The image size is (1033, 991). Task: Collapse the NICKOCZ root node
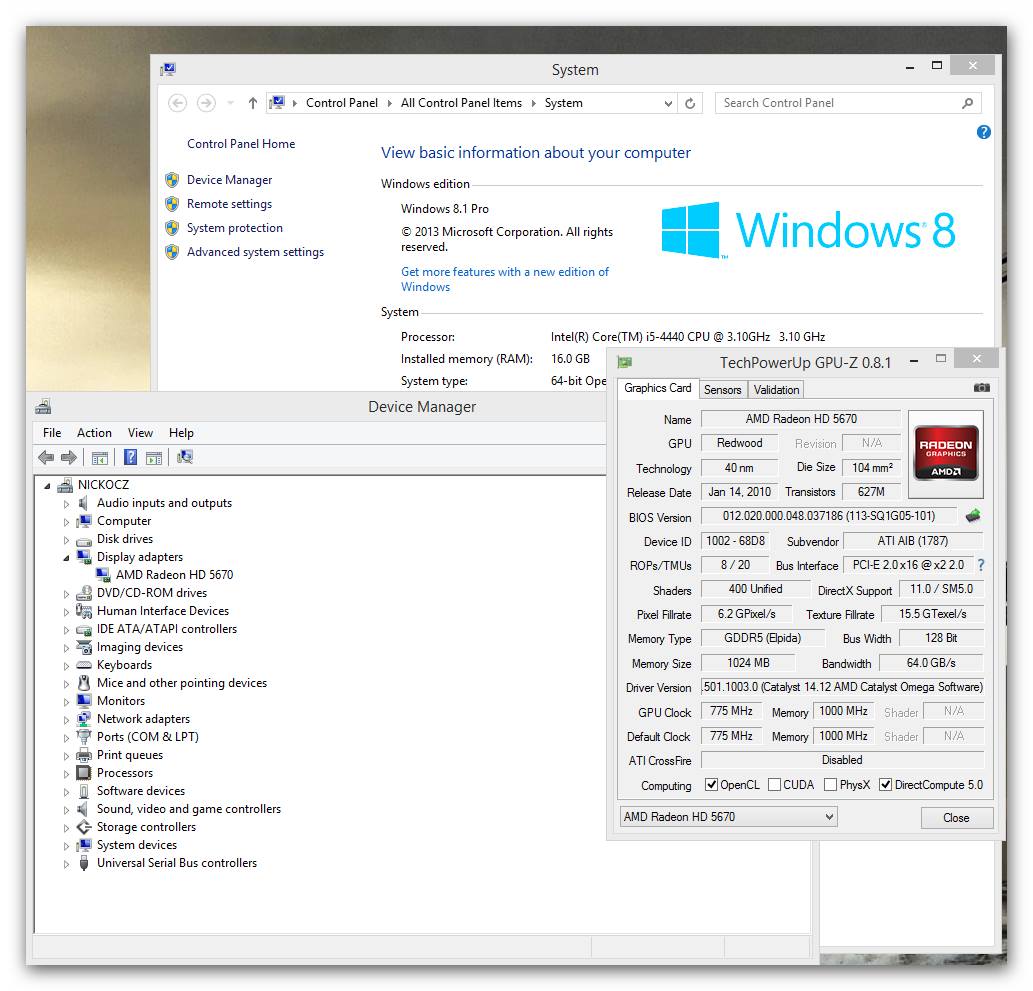tap(47, 486)
